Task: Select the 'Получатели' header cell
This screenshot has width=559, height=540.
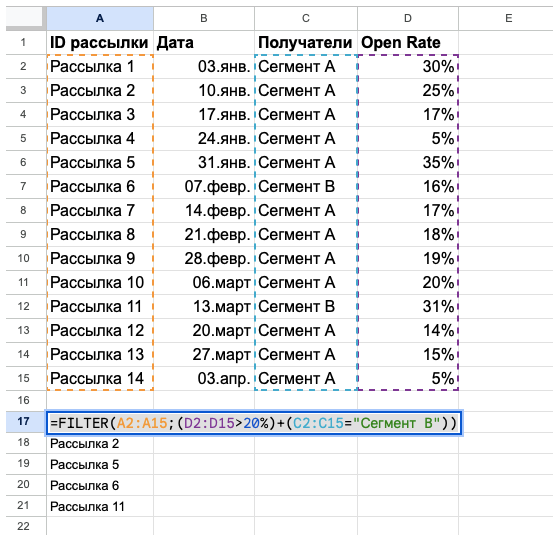Action: click(x=306, y=43)
